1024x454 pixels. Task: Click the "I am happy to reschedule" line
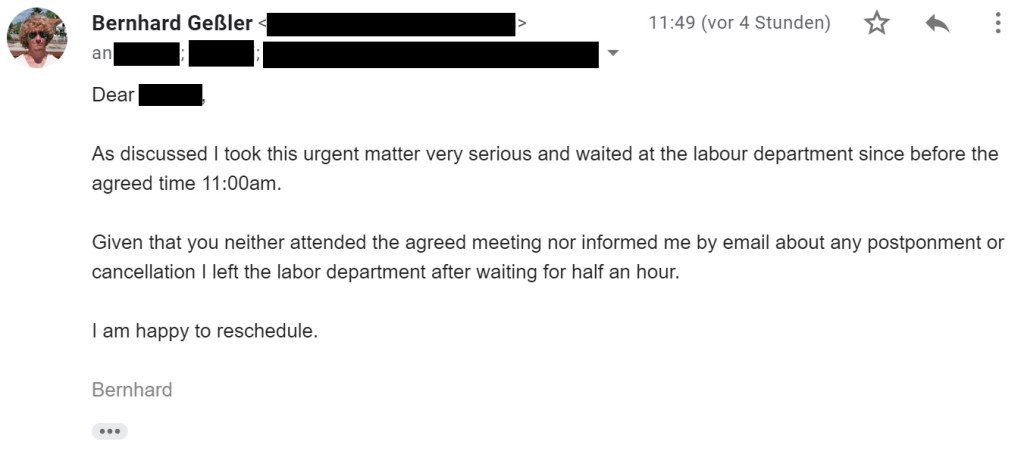205,331
